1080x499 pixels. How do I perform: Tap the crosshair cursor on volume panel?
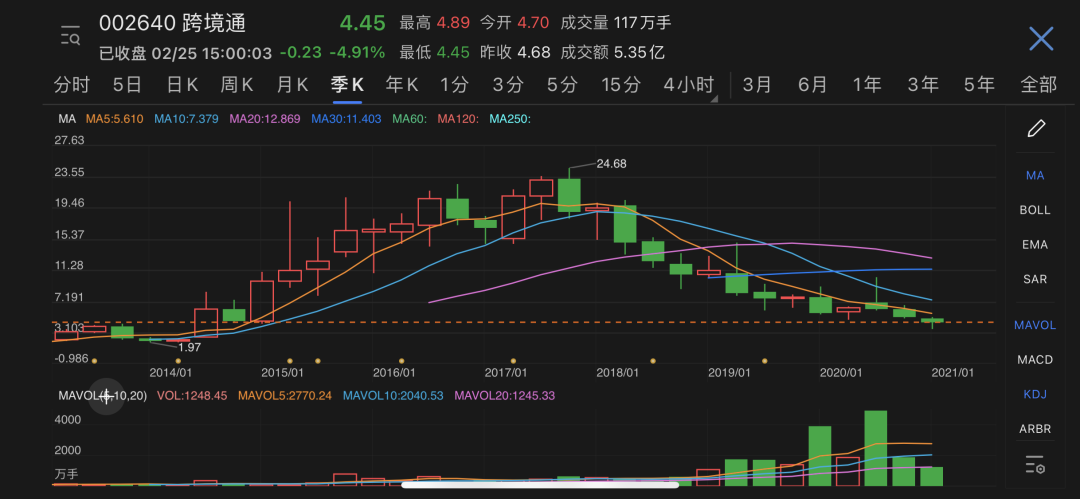(106, 396)
